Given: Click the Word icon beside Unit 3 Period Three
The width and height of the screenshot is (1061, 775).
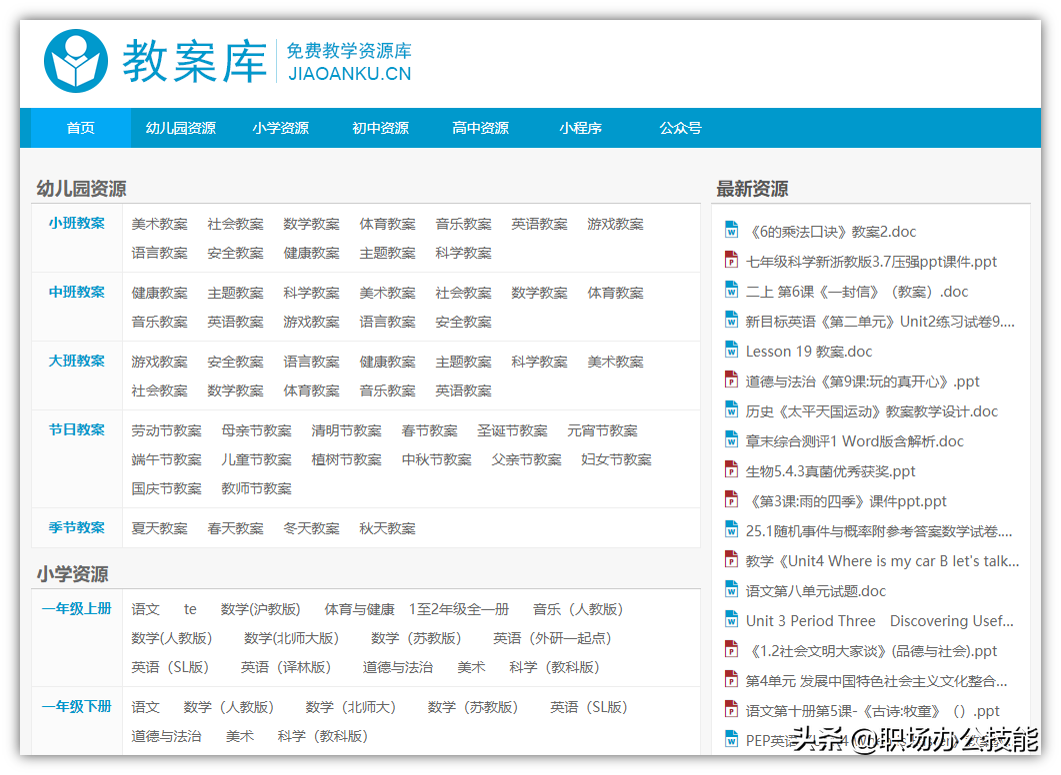Looking at the screenshot, I should point(733,620).
